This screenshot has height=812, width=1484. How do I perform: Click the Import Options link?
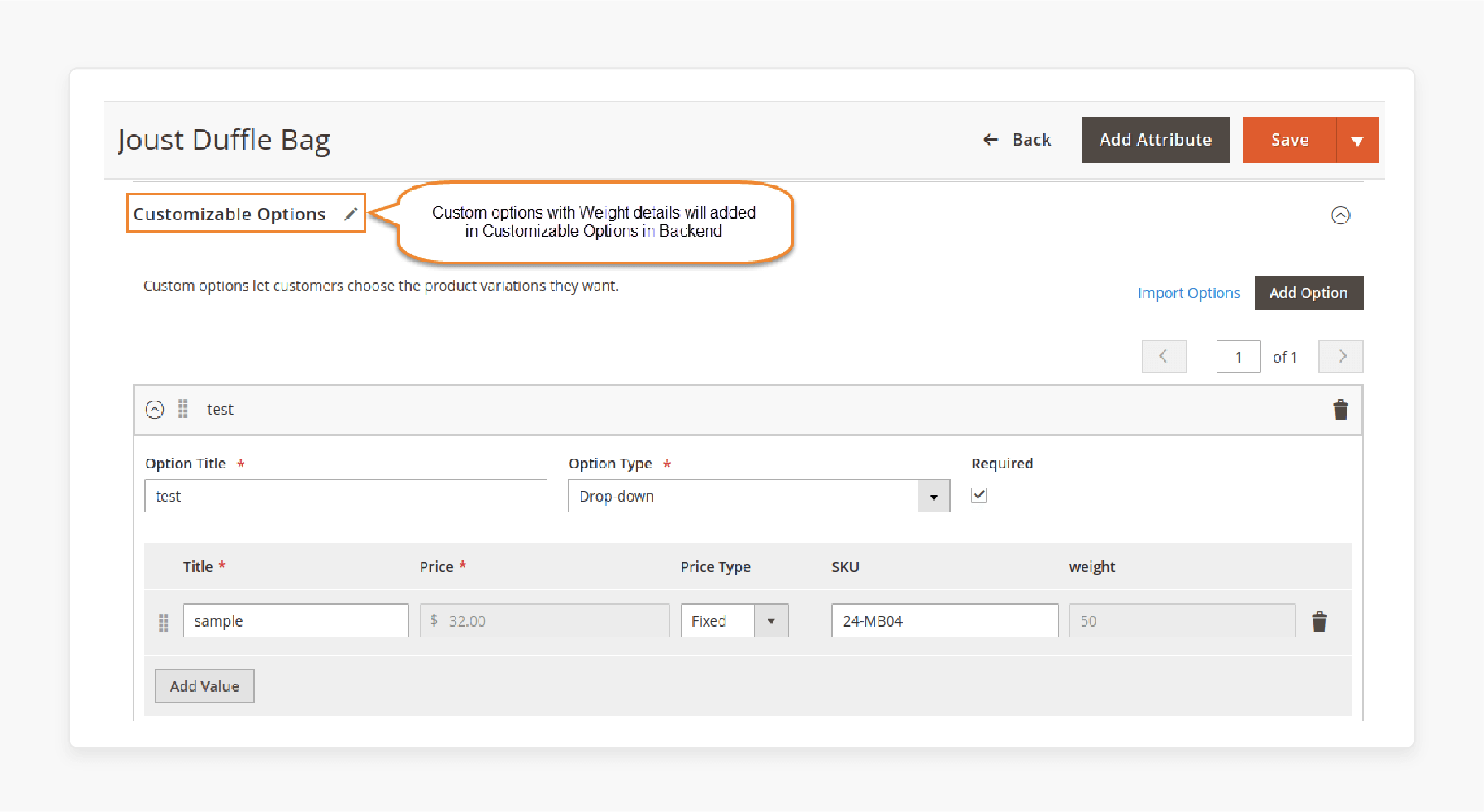pos(1188,293)
